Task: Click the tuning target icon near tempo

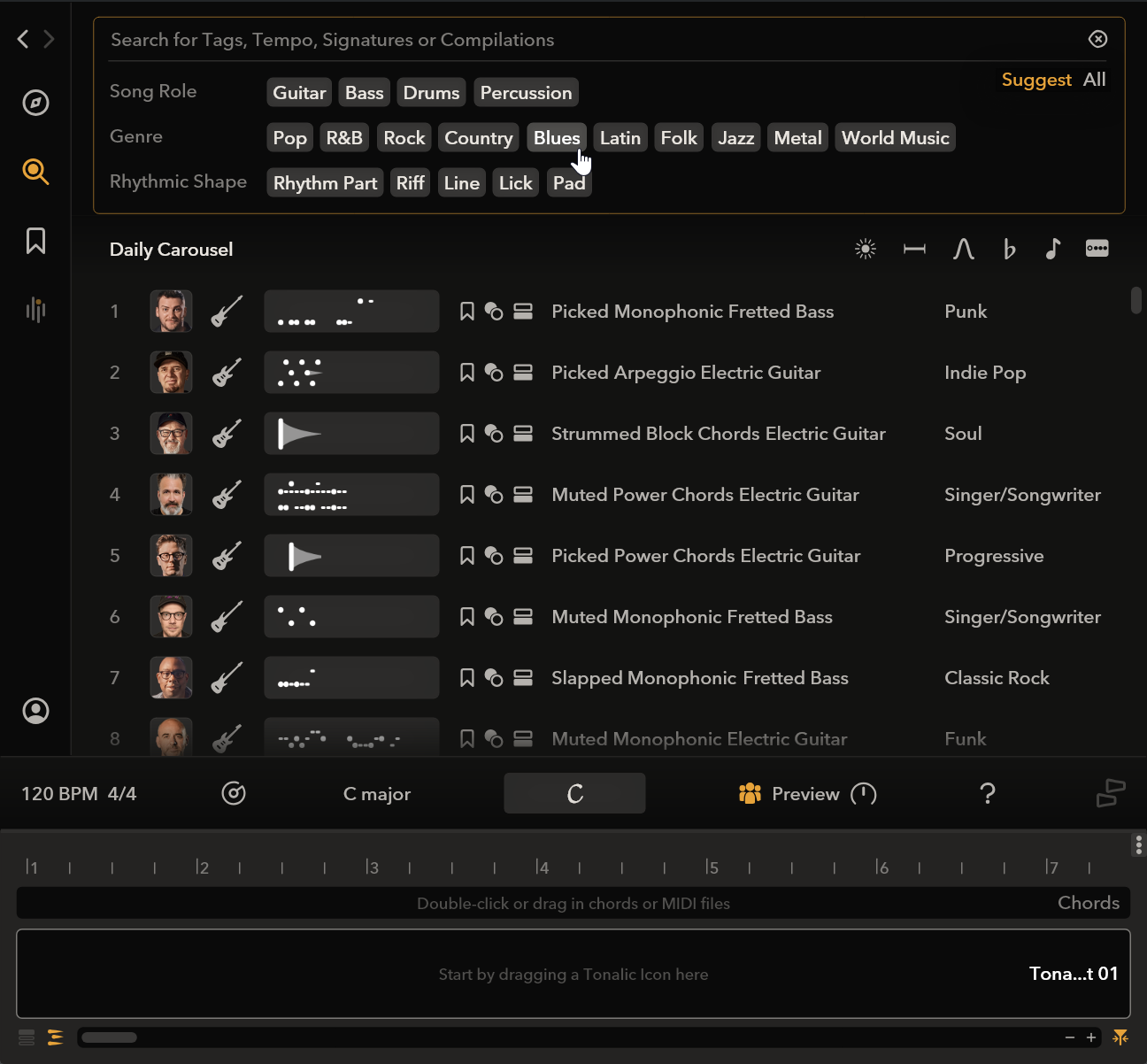Action: pyautogui.click(x=234, y=793)
